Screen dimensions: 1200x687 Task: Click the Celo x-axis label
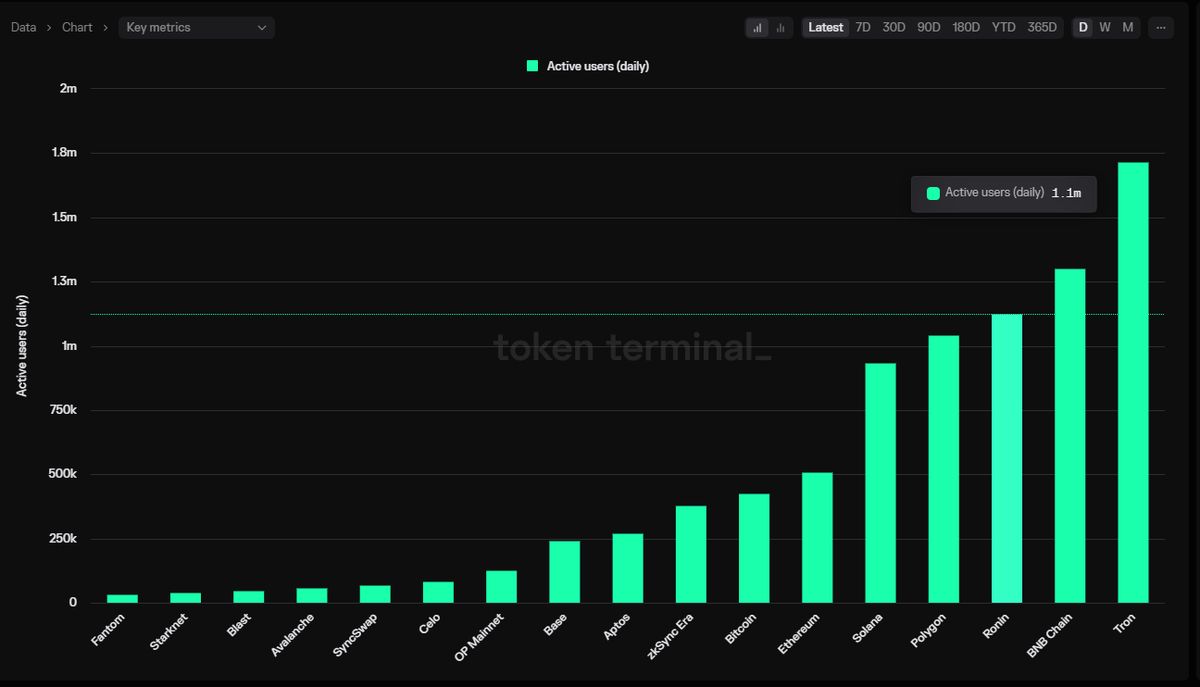[x=428, y=624]
